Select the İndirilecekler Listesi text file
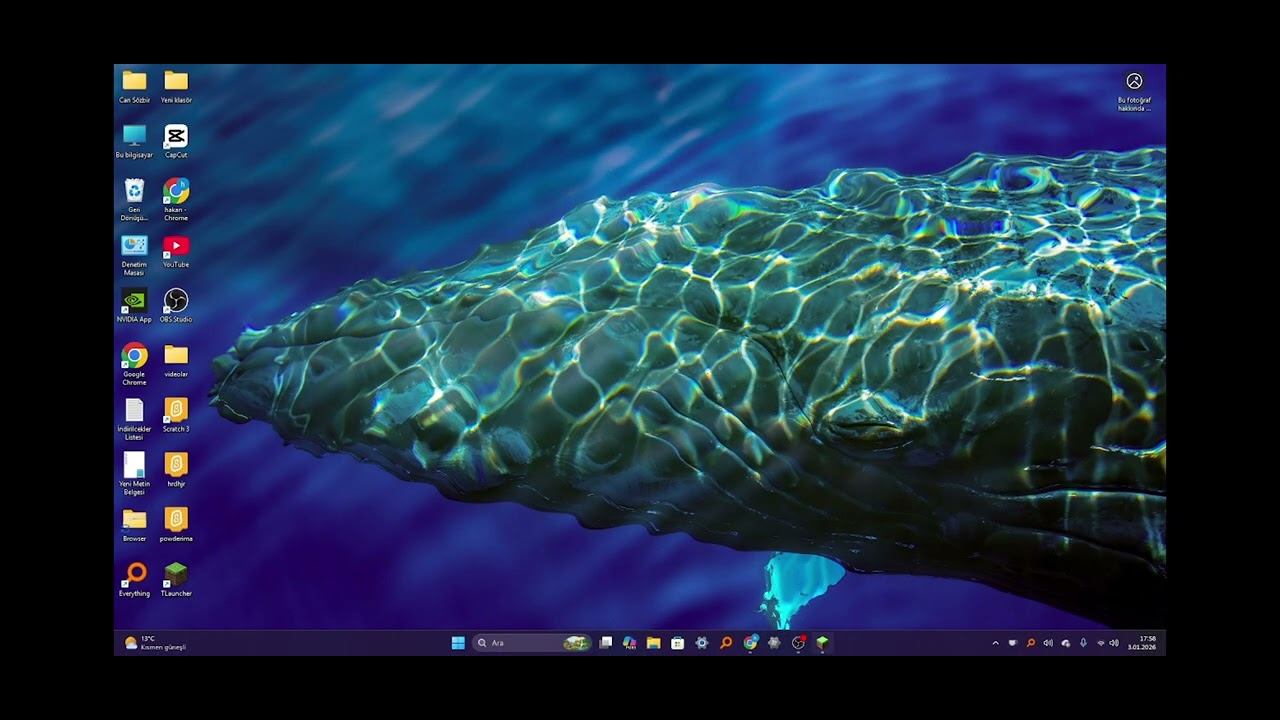1280x720 pixels. pyautogui.click(x=134, y=419)
